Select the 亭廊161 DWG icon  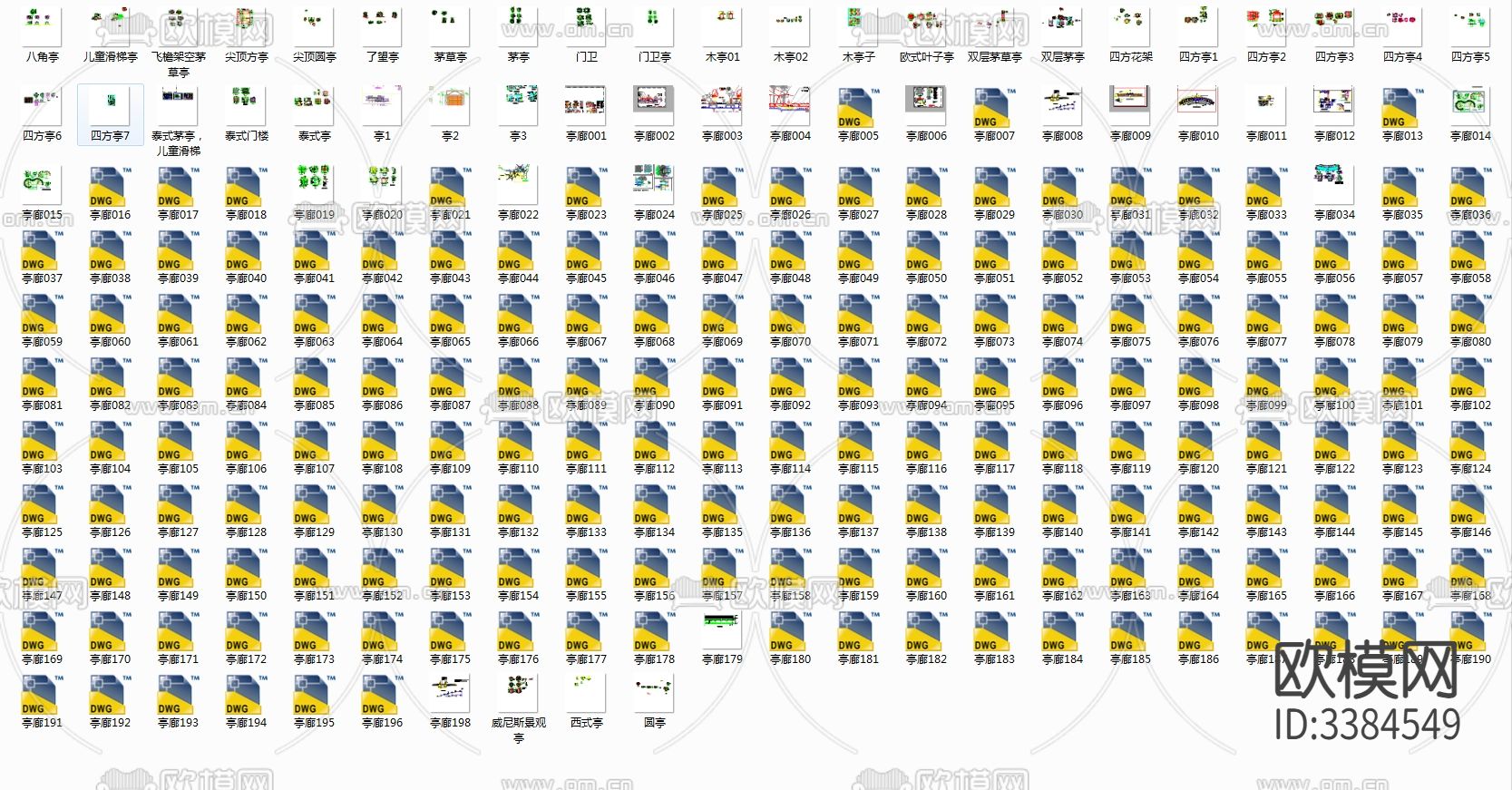tap(994, 567)
